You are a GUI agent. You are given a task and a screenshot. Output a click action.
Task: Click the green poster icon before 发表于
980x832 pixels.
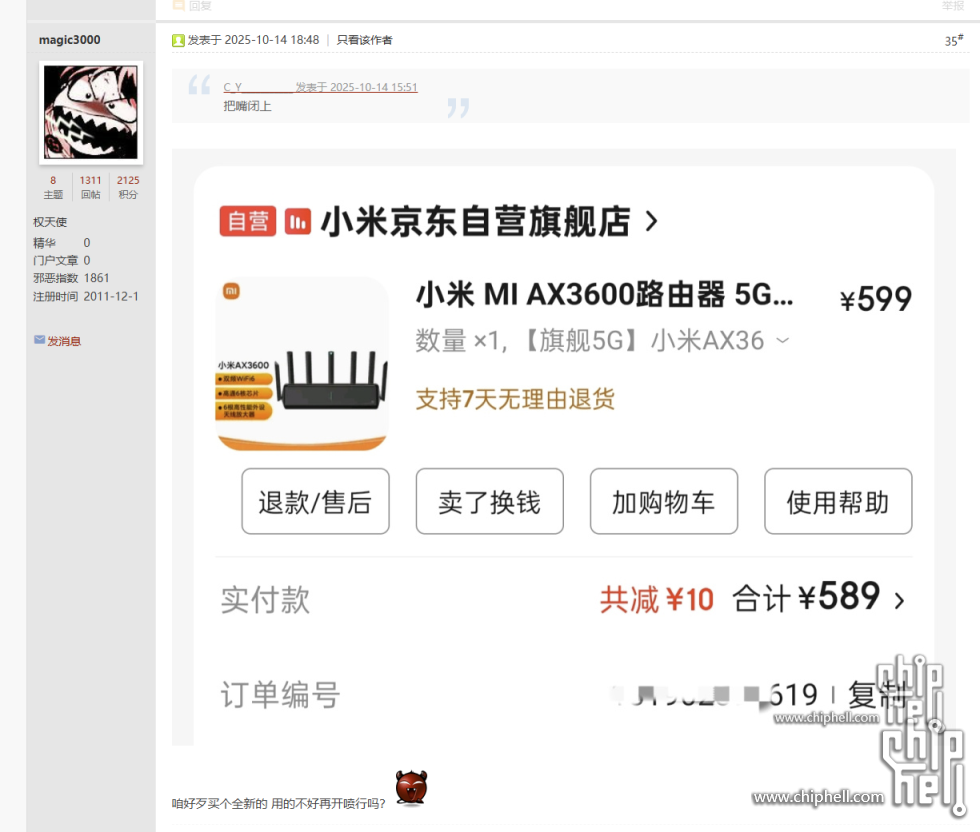point(178,40)
